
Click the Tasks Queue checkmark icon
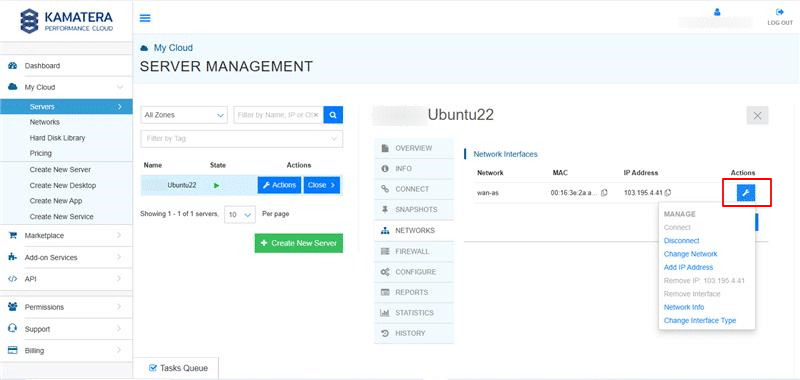coord(152,368)
